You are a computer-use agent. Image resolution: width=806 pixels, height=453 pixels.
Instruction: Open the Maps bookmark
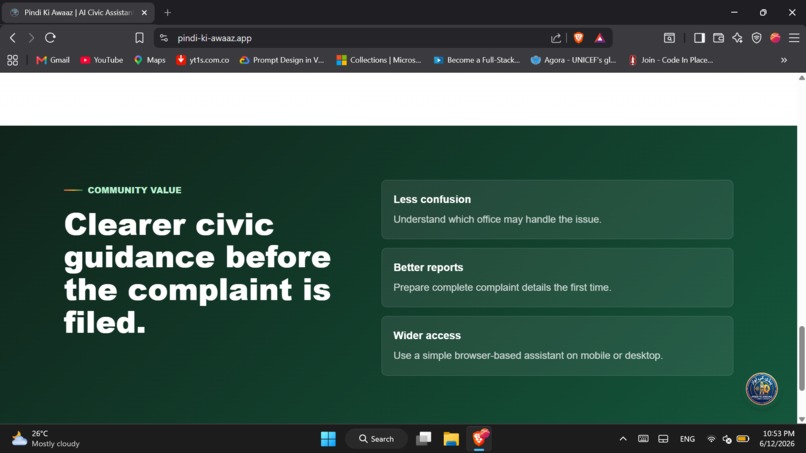point(150,60)
